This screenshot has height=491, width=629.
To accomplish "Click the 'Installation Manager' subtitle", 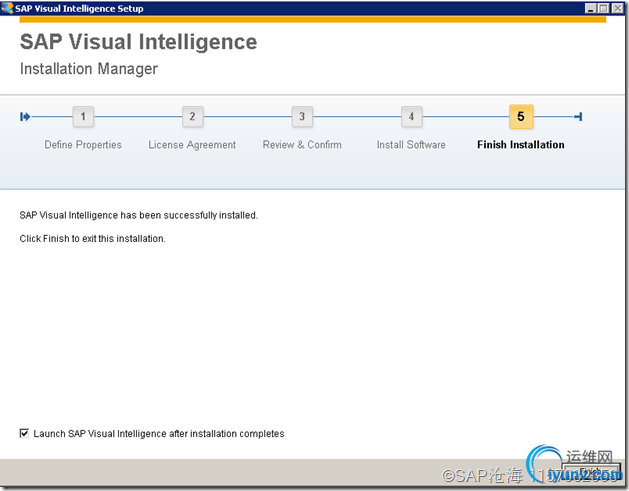I will coord(89,69).
